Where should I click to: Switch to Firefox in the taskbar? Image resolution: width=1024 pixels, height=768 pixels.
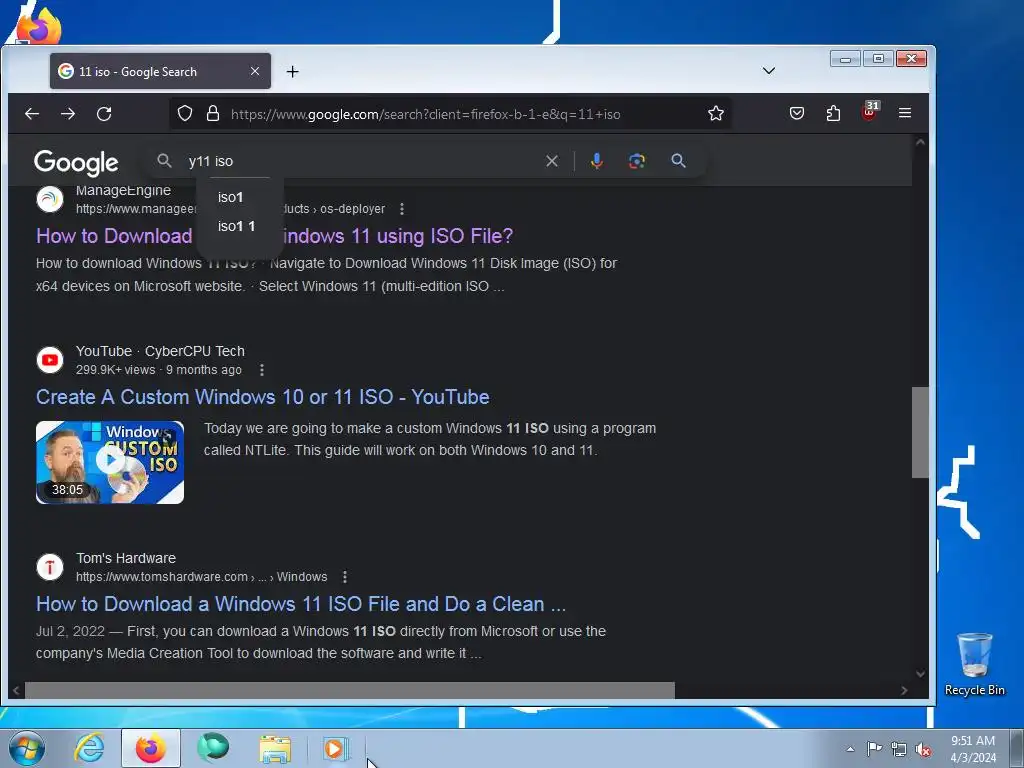point(151,748)
